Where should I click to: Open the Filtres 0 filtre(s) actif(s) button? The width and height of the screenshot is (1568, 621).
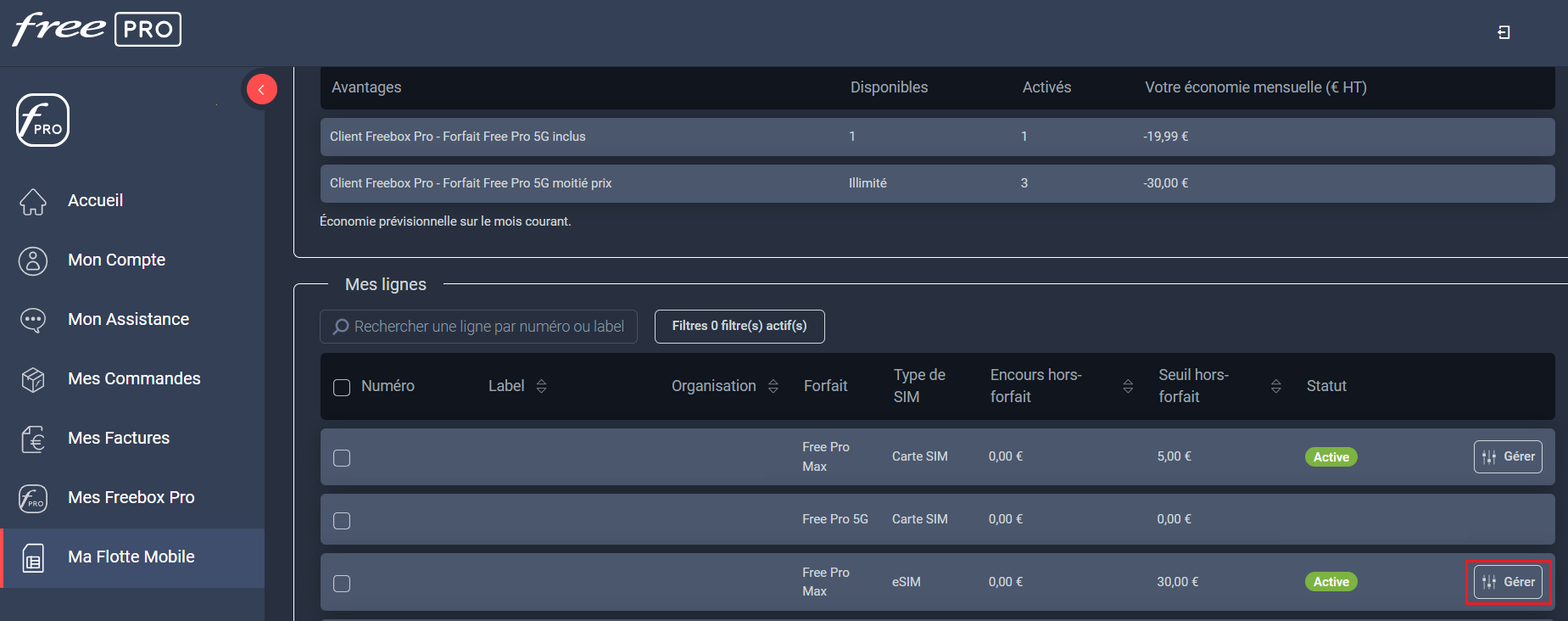739,327
